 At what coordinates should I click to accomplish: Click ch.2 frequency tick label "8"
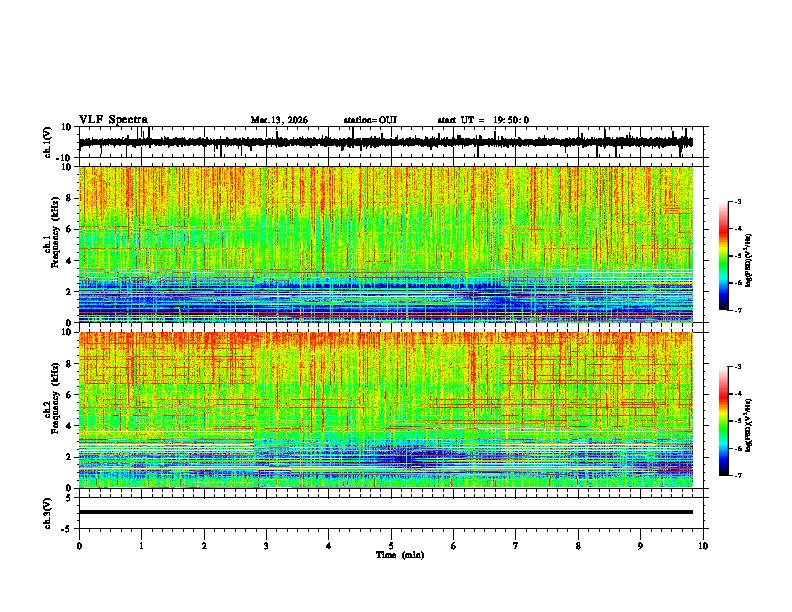coord(69,364)
